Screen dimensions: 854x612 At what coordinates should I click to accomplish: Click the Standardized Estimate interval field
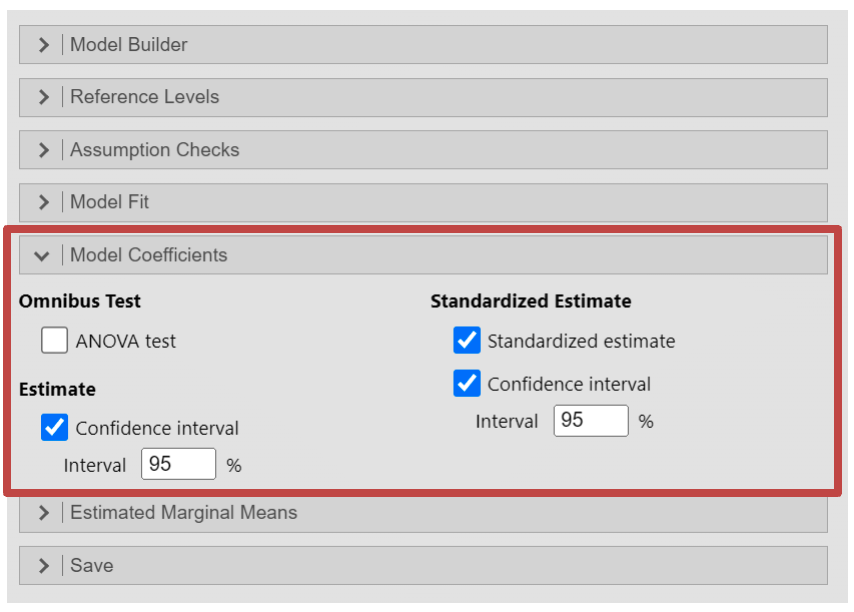(x=591, y=421)
